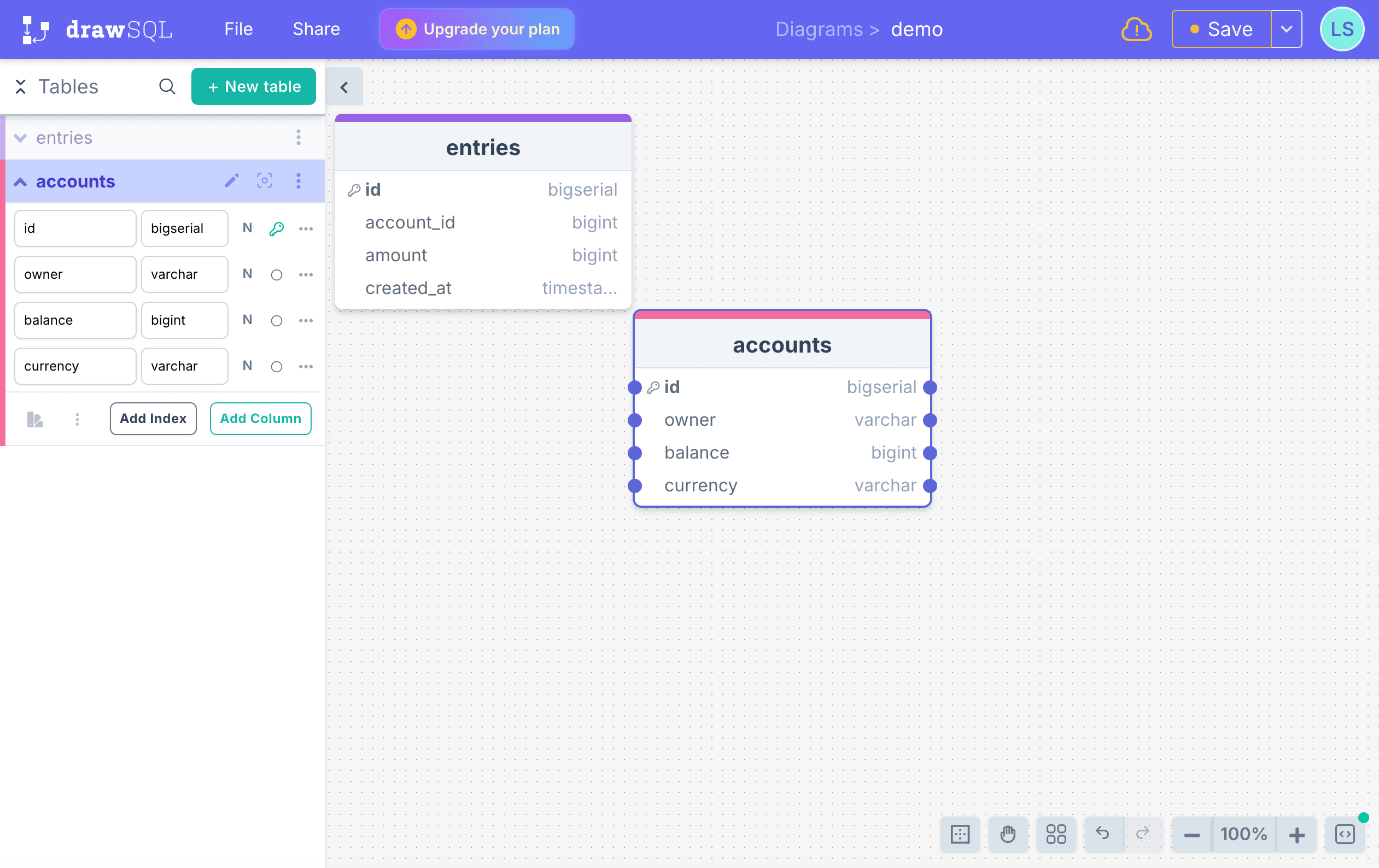Click the currency column name field
This screenshot has width=1379, height=868.
coord(75,366)
